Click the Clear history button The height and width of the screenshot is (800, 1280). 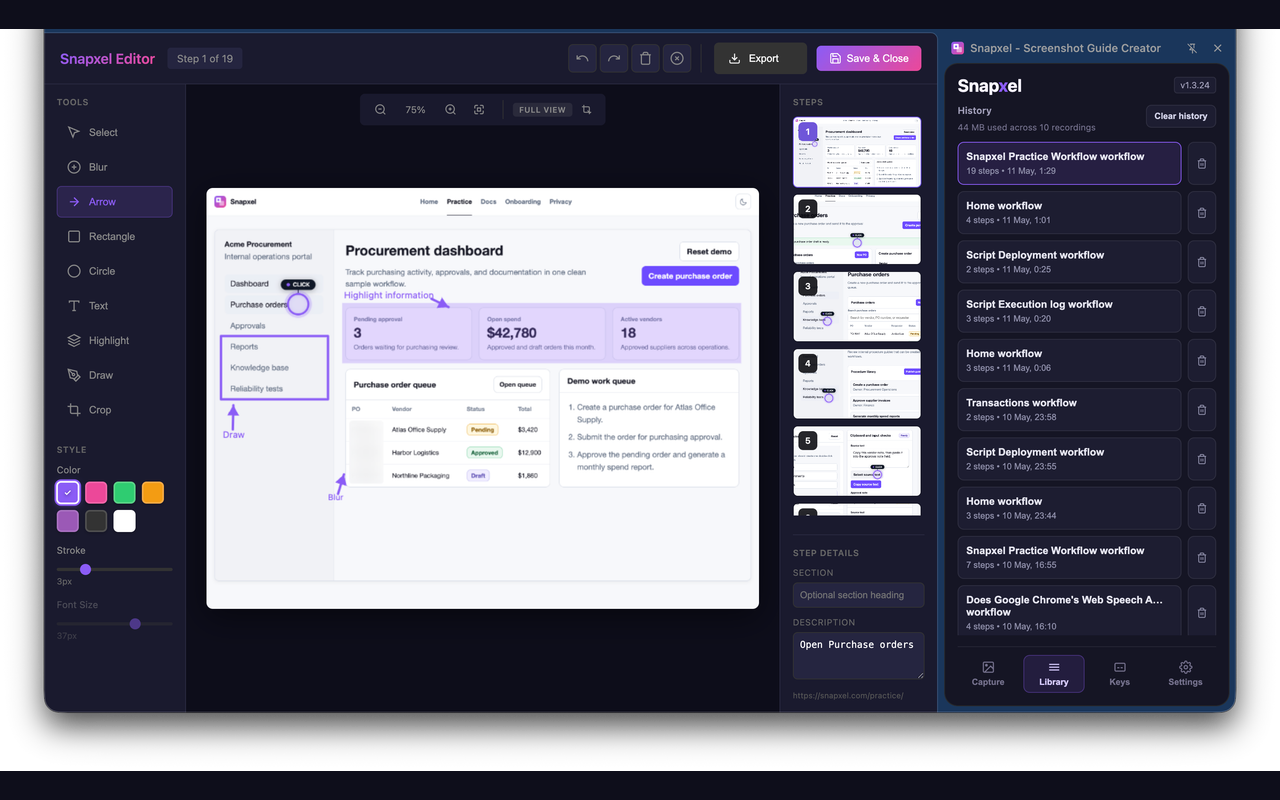(x=1180, y=116)
